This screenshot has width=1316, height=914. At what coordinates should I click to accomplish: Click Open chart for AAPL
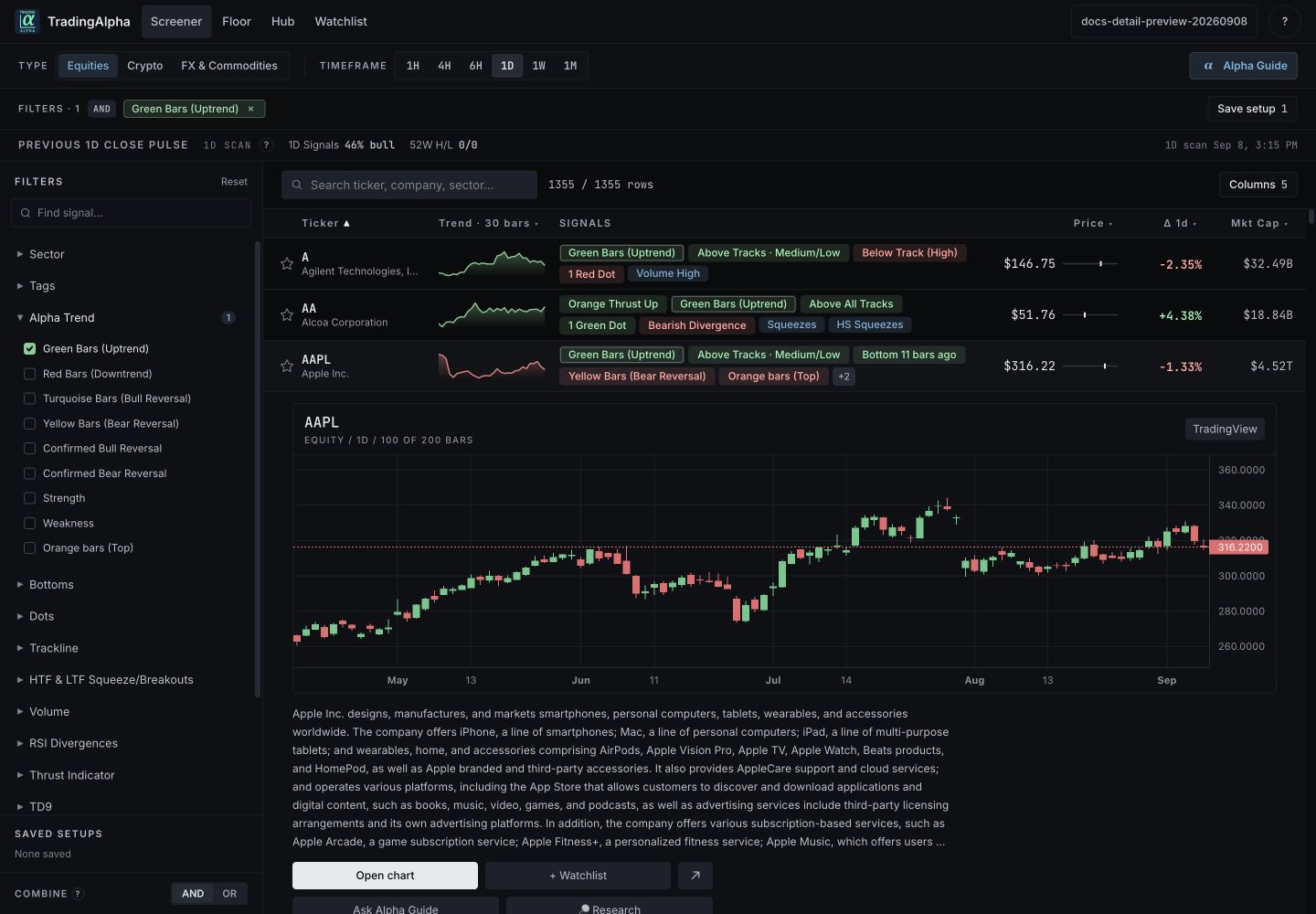385,876
